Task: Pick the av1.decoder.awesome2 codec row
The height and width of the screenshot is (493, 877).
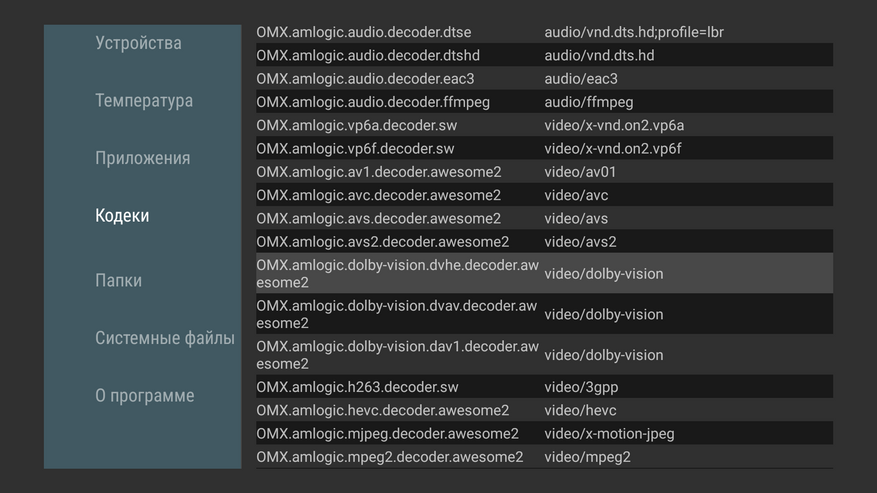Action: point(544,172)
